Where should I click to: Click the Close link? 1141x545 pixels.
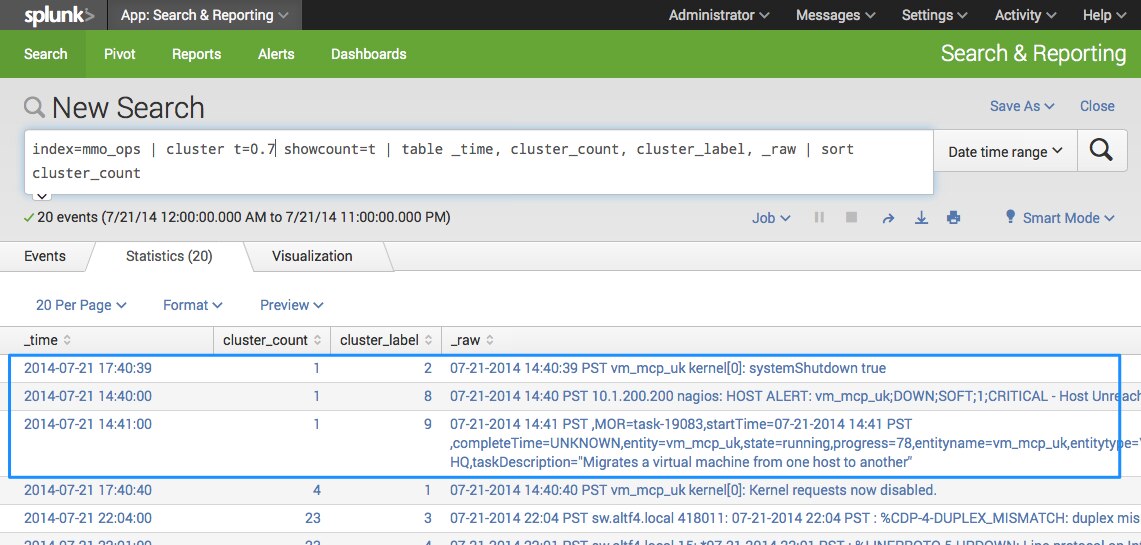(1097, 106)
